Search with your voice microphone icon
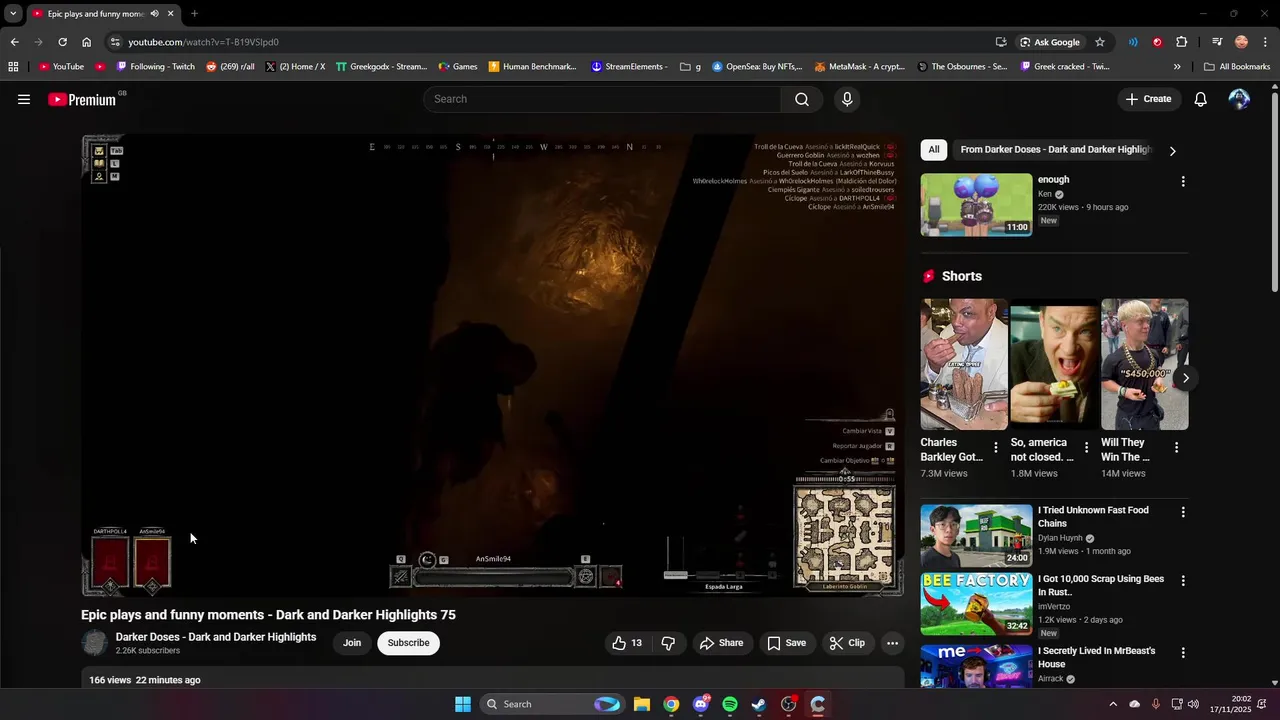This screenshot has width=1280, height=720. [x=847, y=99]
